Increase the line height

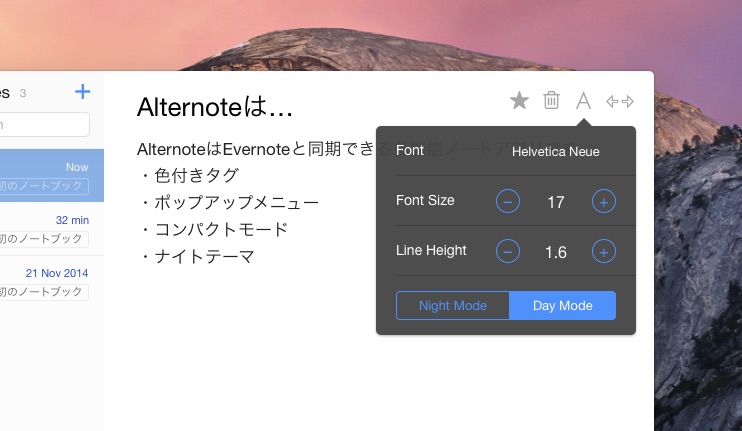(x=604, y=251)
